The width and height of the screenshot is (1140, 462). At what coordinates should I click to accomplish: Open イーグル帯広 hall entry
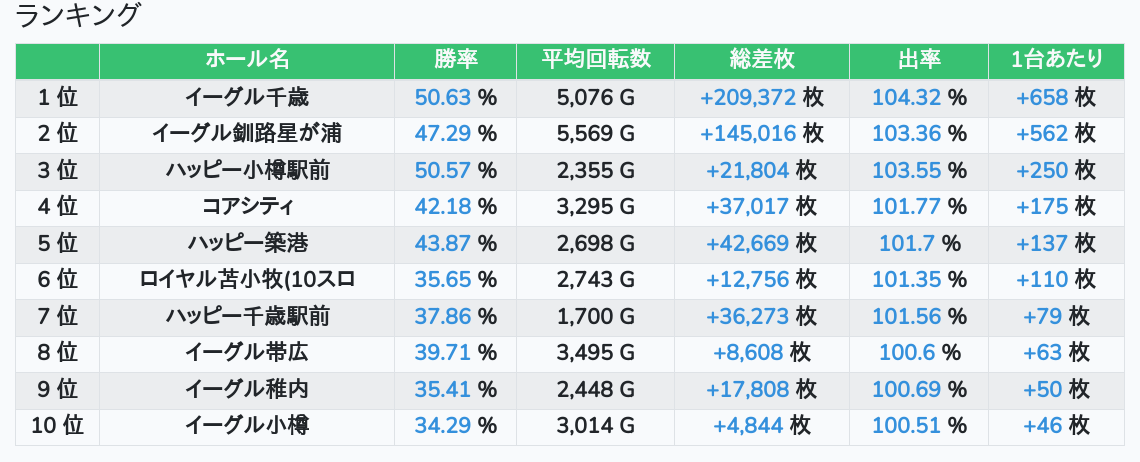click(x=247, y=353)
